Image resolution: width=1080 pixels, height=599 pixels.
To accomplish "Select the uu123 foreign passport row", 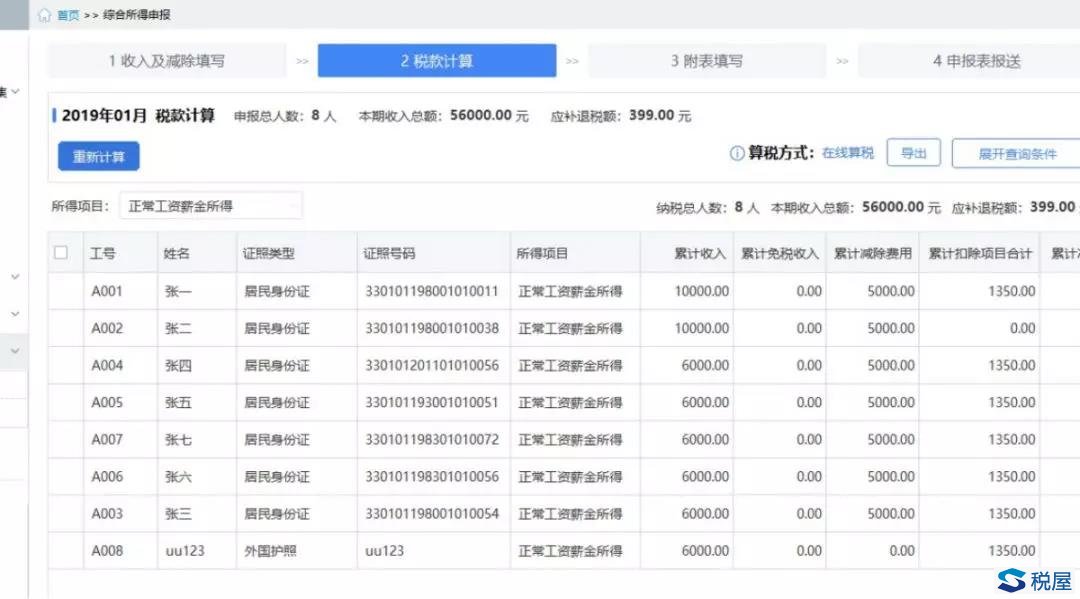I will point(61,550).
